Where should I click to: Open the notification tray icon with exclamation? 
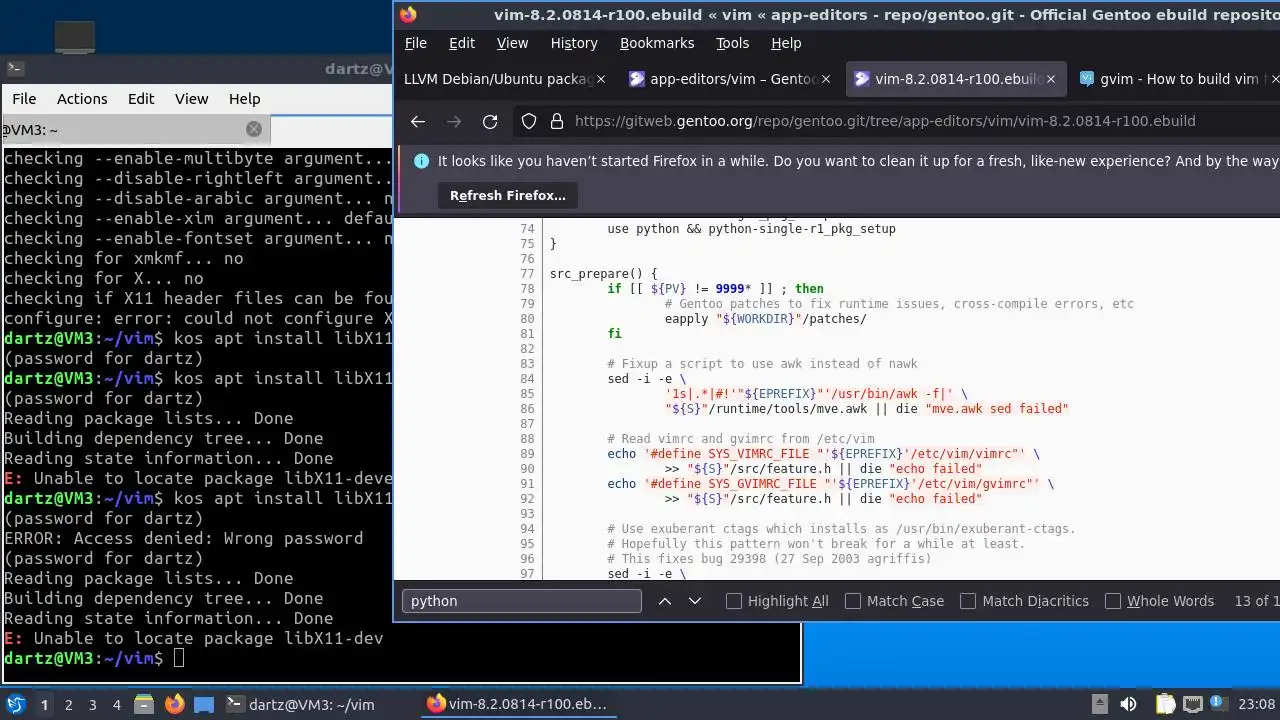click(1219, 704)
